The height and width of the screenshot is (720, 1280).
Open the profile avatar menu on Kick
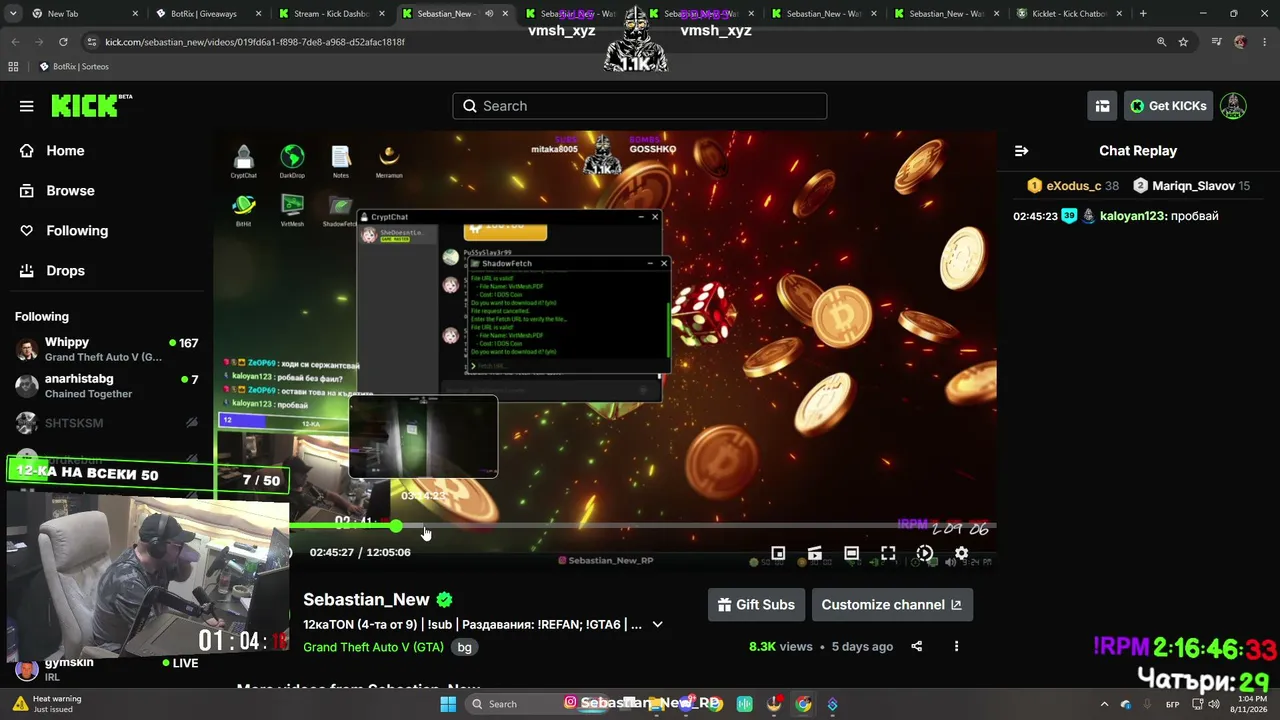tap(1233, 106)
